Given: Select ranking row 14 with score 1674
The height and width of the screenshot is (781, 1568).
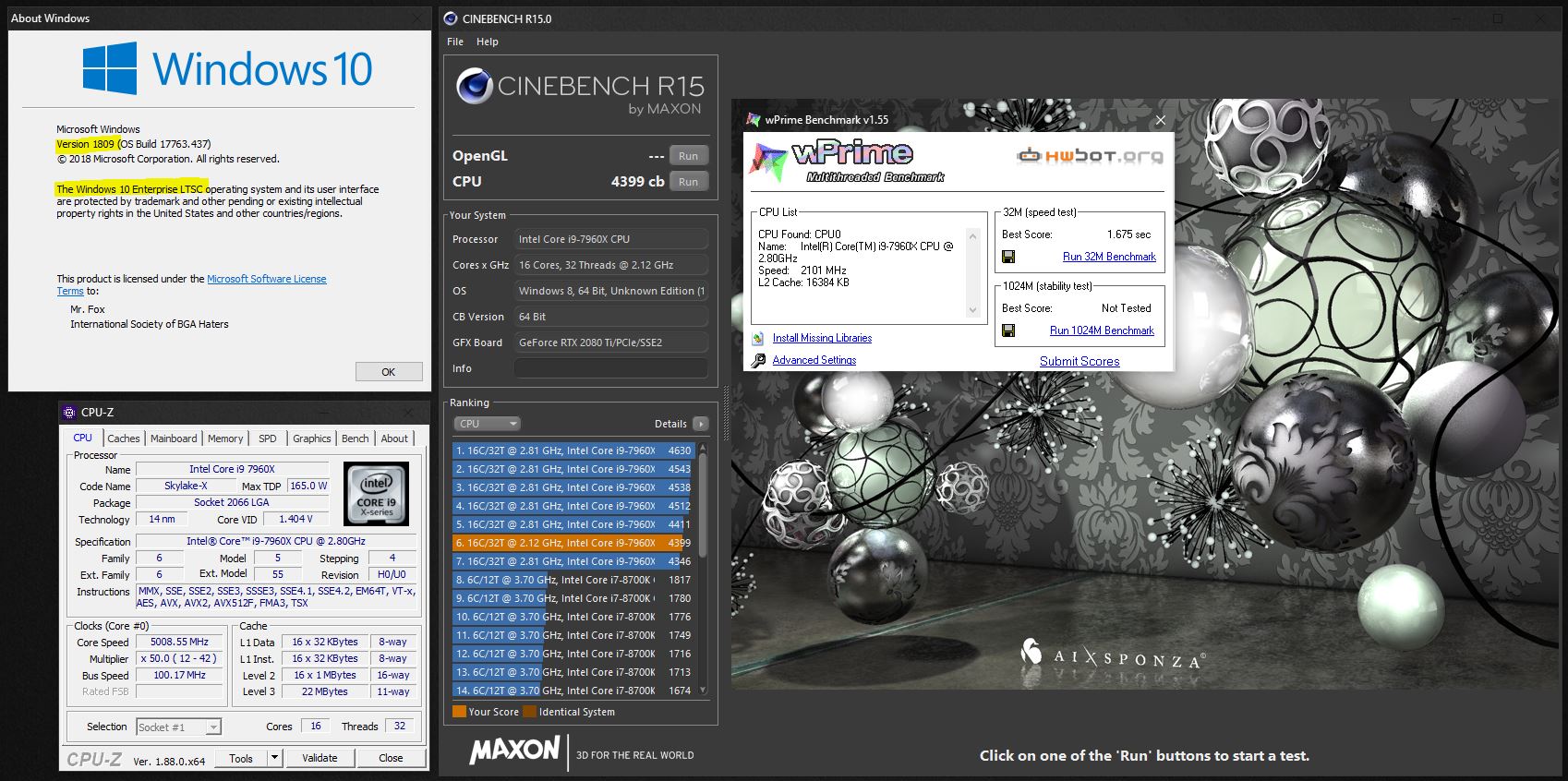Looking at the screenshot, I should [573, 691].
